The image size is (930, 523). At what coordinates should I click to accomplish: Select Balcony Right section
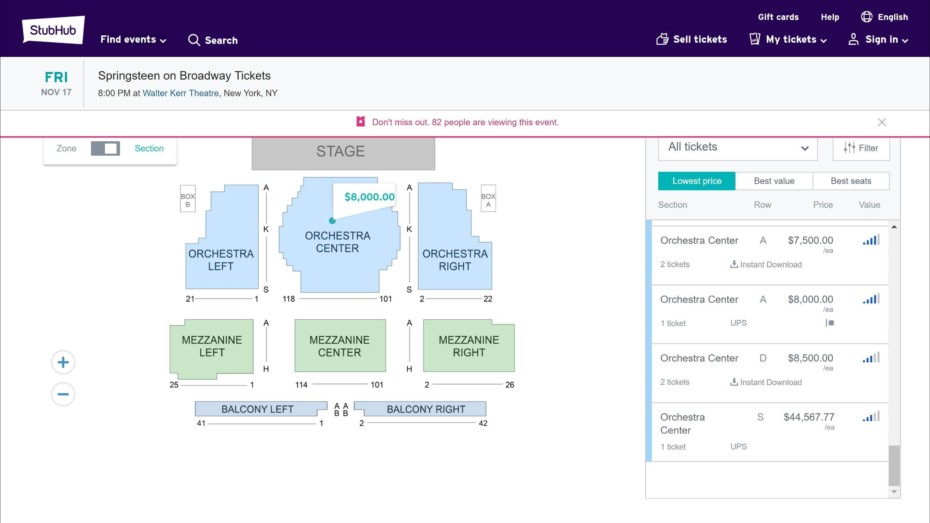[421, 409]
